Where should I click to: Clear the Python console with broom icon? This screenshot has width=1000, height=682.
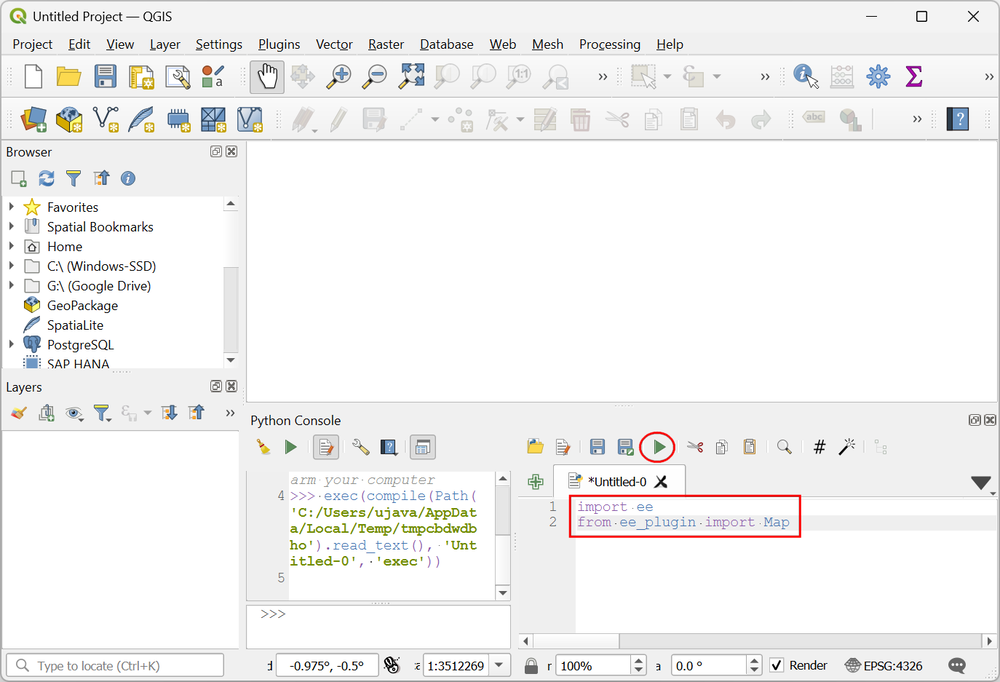pyautogui.click(x=263, y=447)
